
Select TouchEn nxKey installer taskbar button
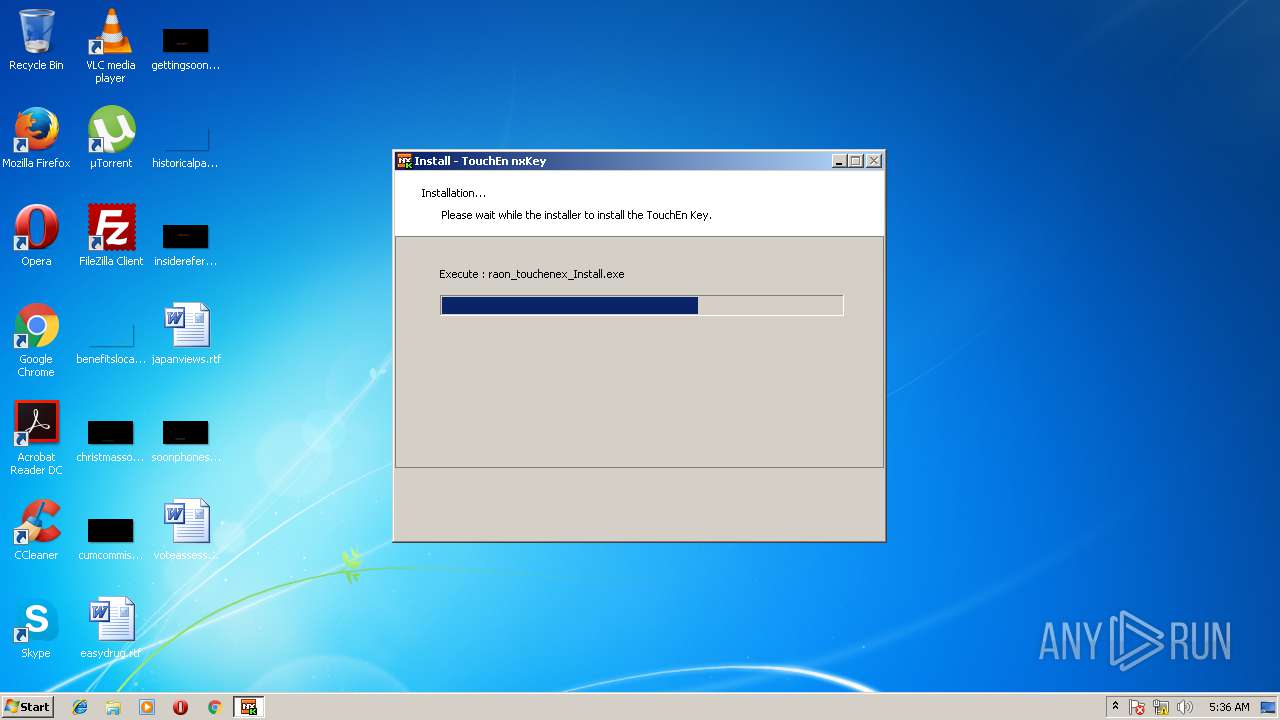[x=248, y=707]
